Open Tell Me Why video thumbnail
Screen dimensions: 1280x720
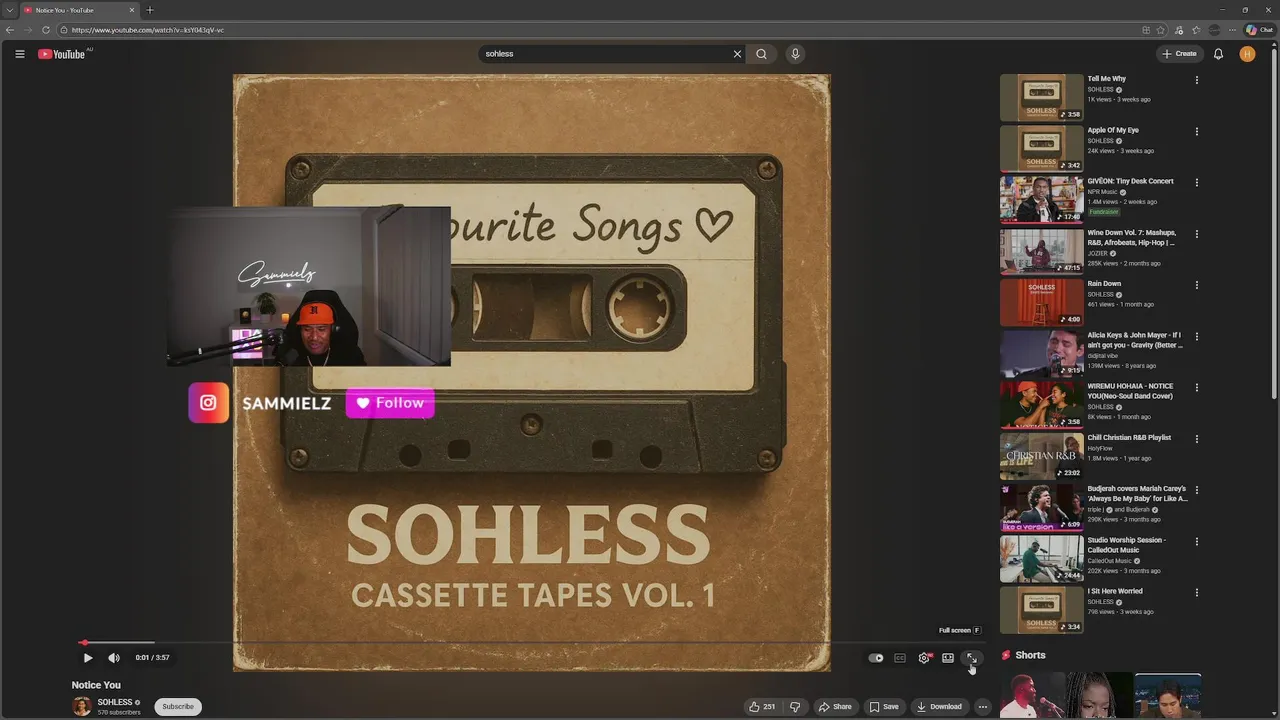coord(1041,98)
